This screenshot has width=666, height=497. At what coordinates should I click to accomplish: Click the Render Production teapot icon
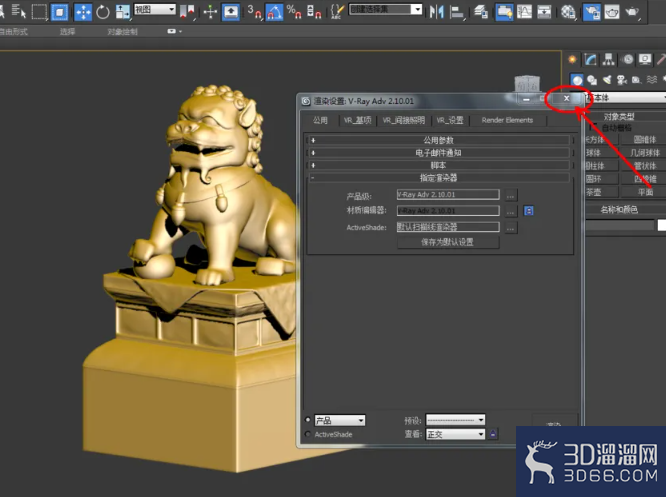632,12
